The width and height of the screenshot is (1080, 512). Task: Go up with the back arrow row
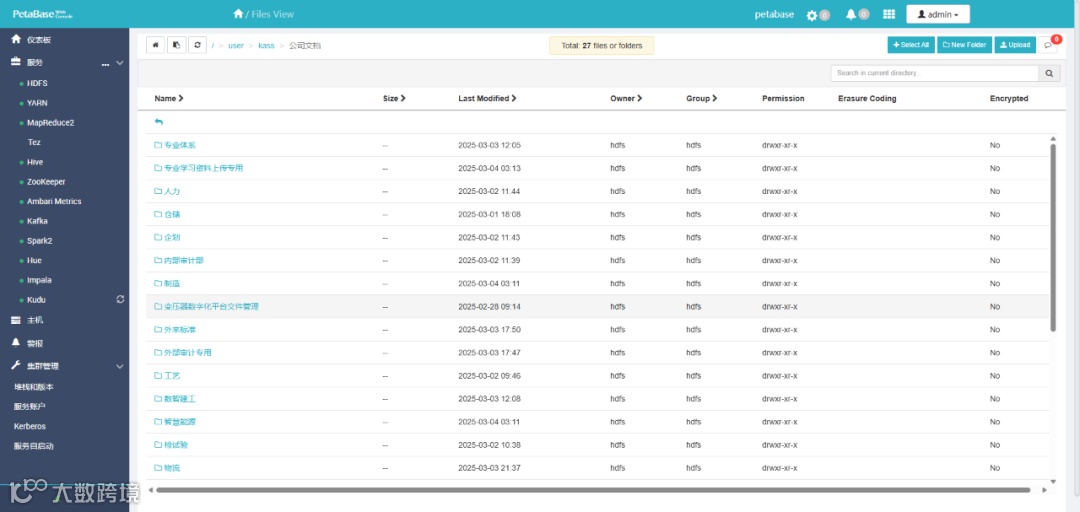coord(158,121)
